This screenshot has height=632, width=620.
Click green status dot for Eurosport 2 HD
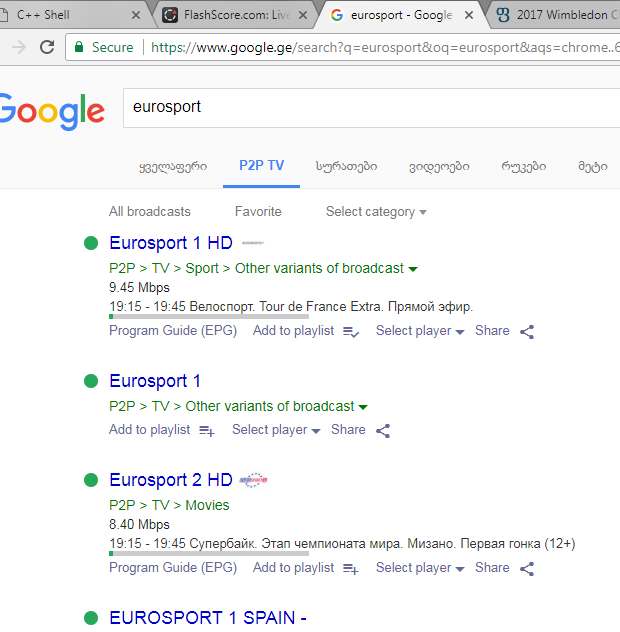(91, 480)
